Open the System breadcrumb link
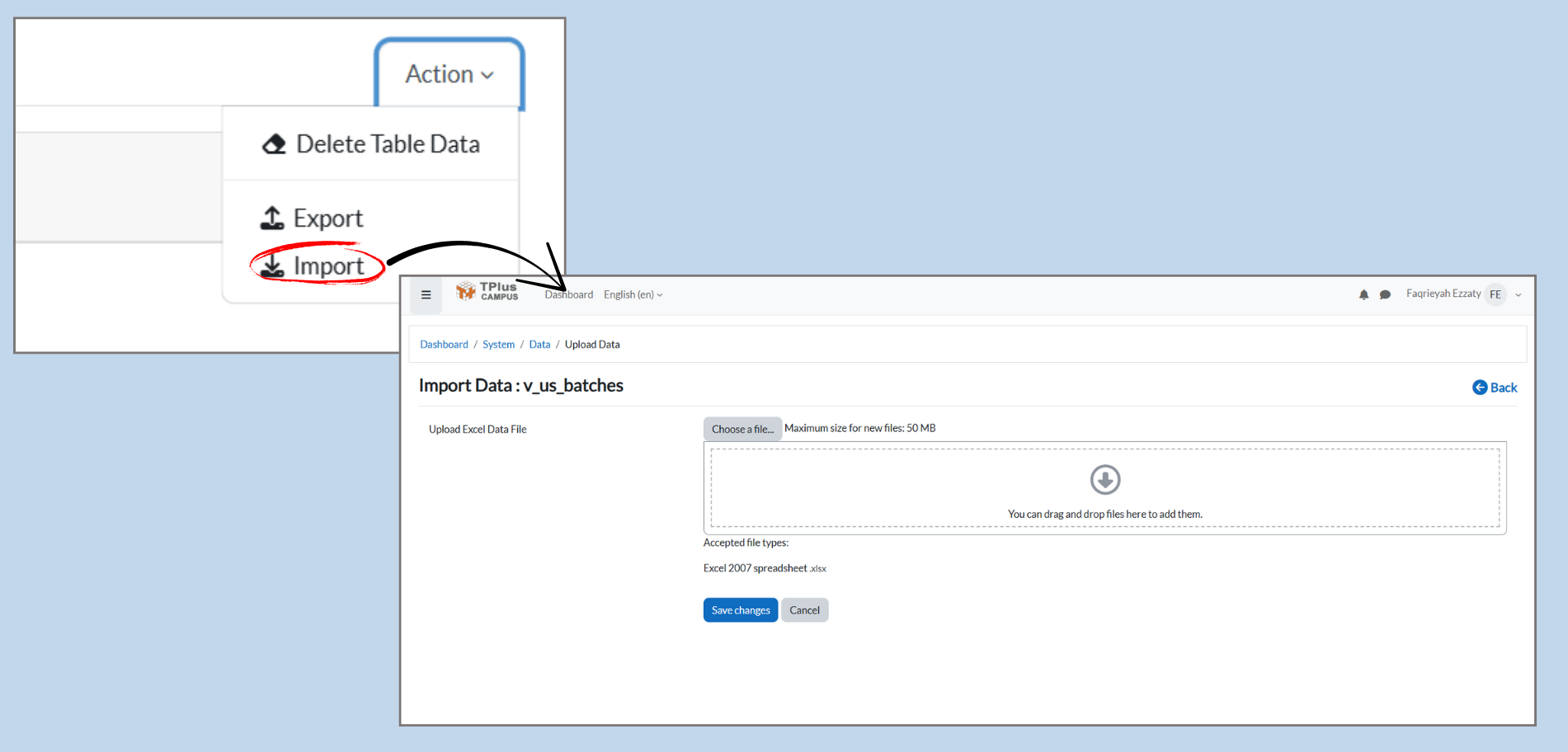This screenshot has height=752, width=1568. coord(498,345)
